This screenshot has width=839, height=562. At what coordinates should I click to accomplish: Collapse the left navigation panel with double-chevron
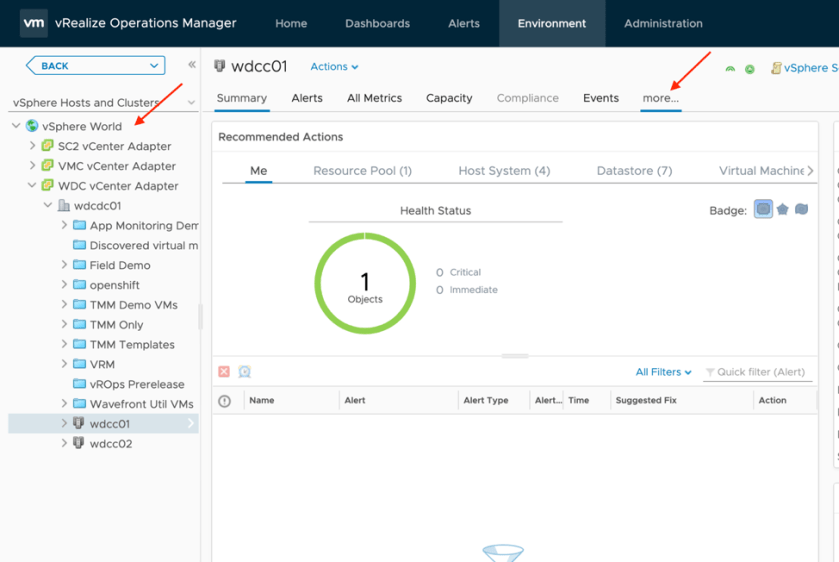(192, 65)
